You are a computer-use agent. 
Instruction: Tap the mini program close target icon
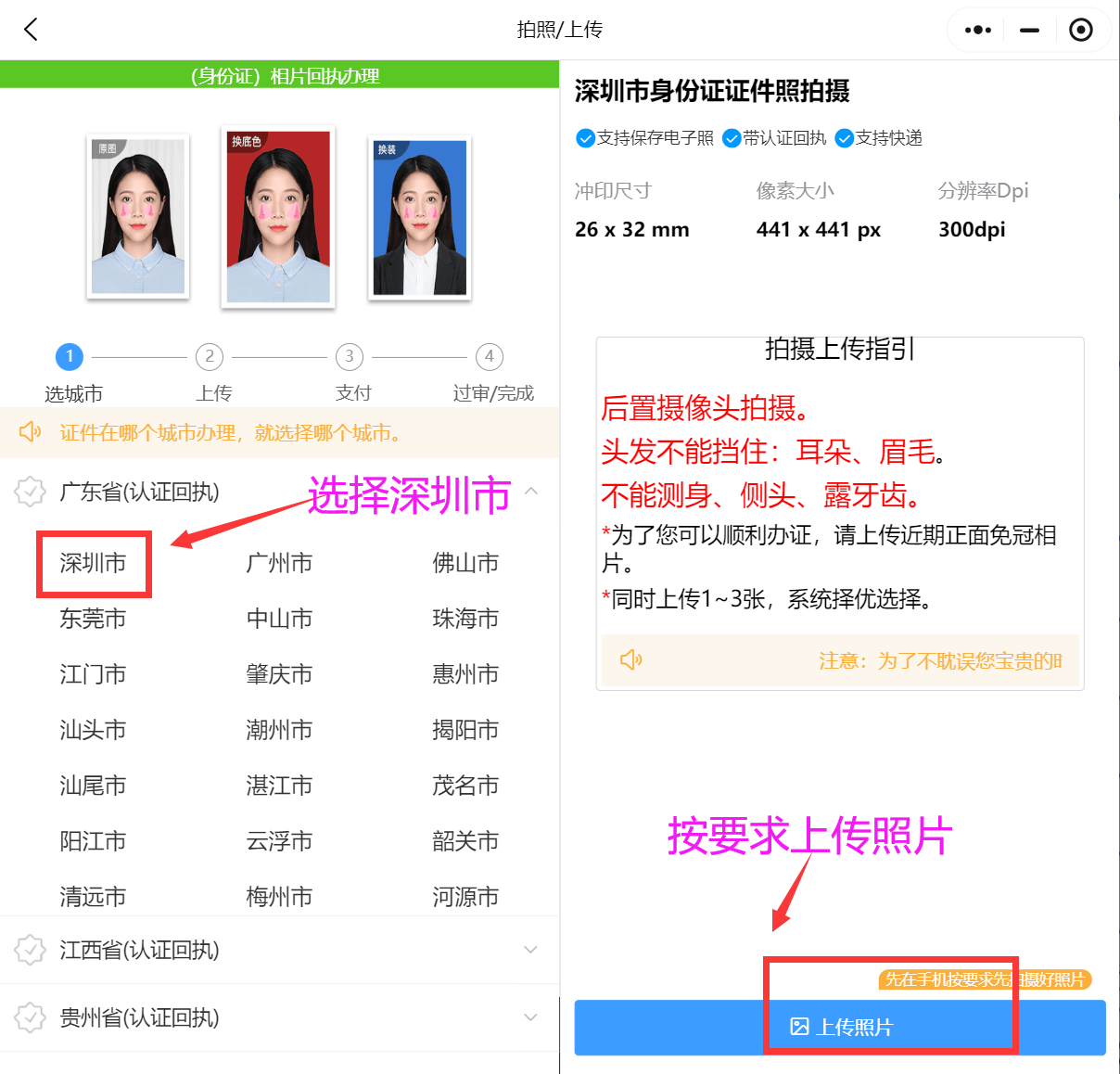tap(1080, 30)
